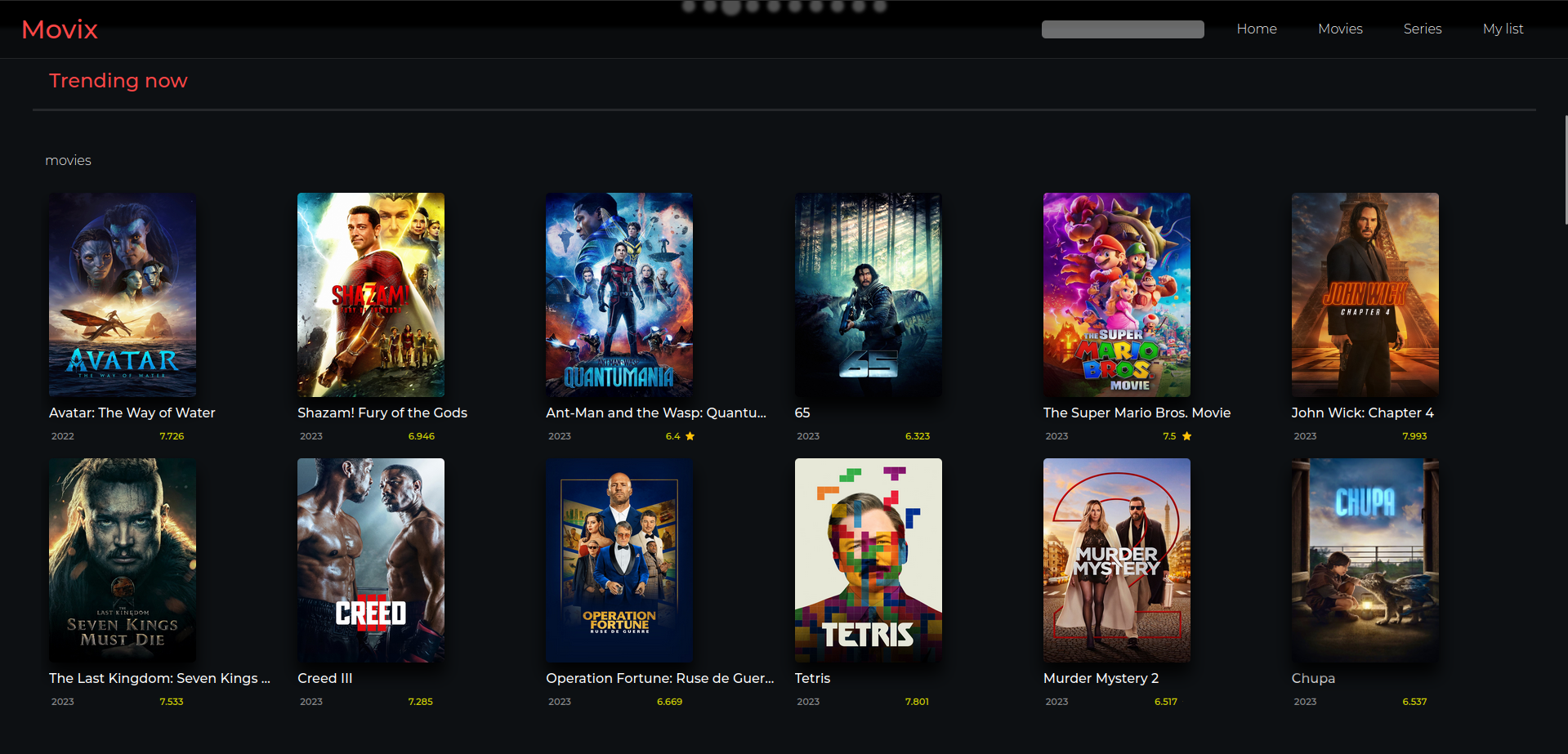
Task: Click the title 'Avatar: The Way of Water'
Action: (x=132, y=413)
